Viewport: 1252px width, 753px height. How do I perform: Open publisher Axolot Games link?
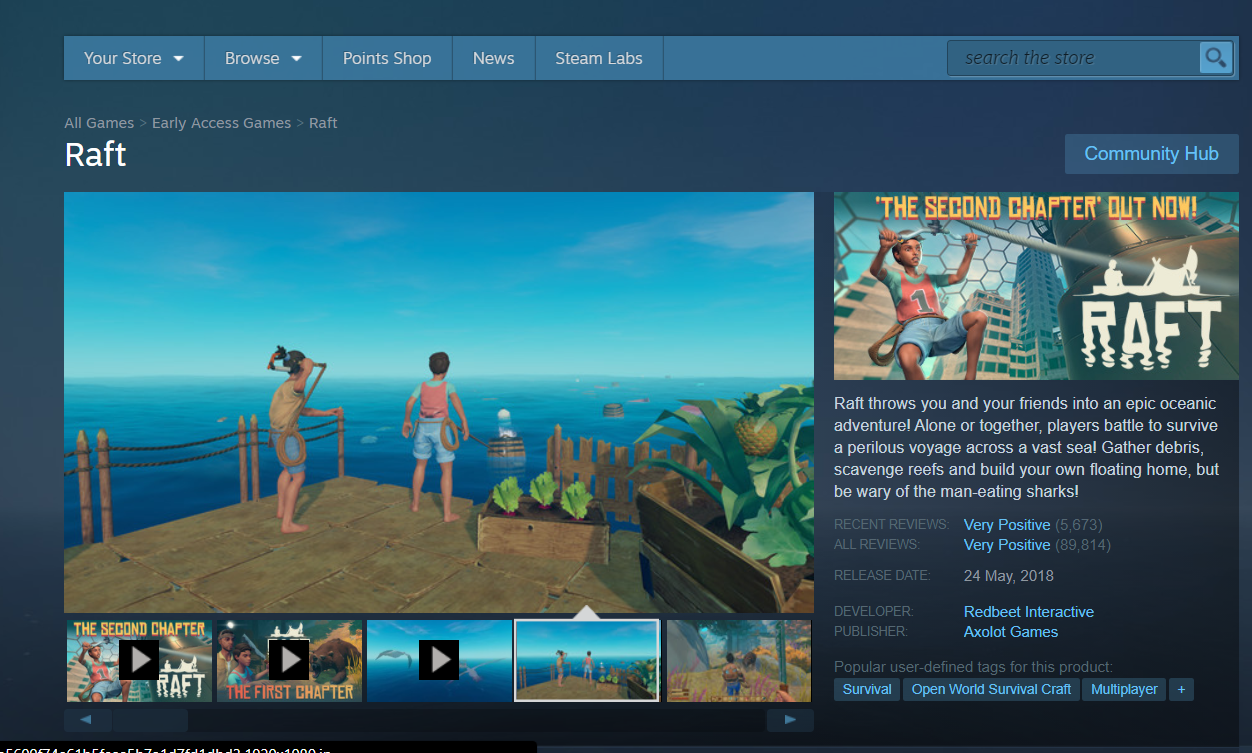[x=1011, y=632]
